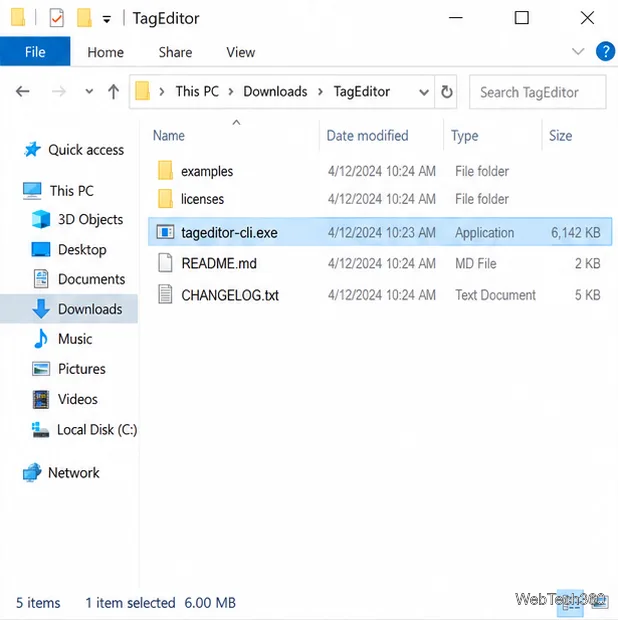The image size is (618, 620).
Task: Switch to the Share ribbon tab
Action: 175,52
